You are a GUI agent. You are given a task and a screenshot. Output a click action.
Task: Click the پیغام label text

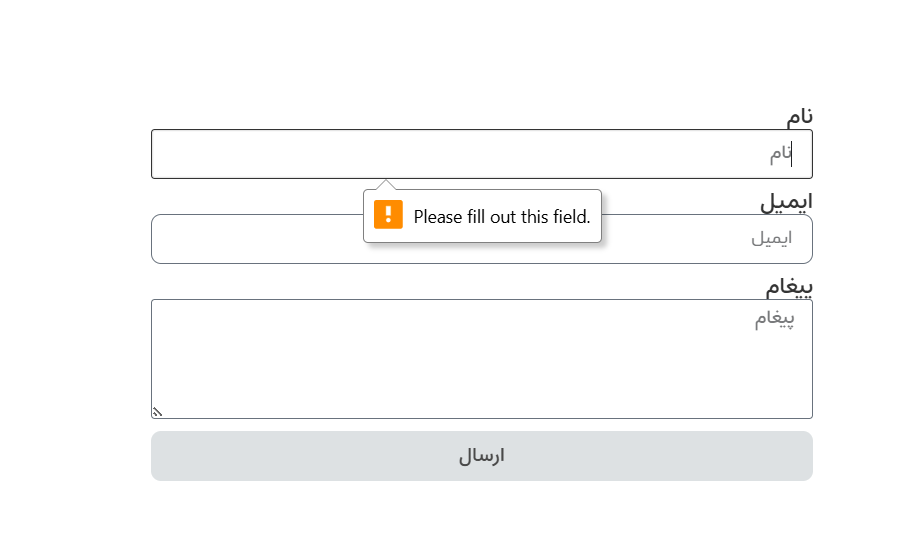[x=789, y=286]
